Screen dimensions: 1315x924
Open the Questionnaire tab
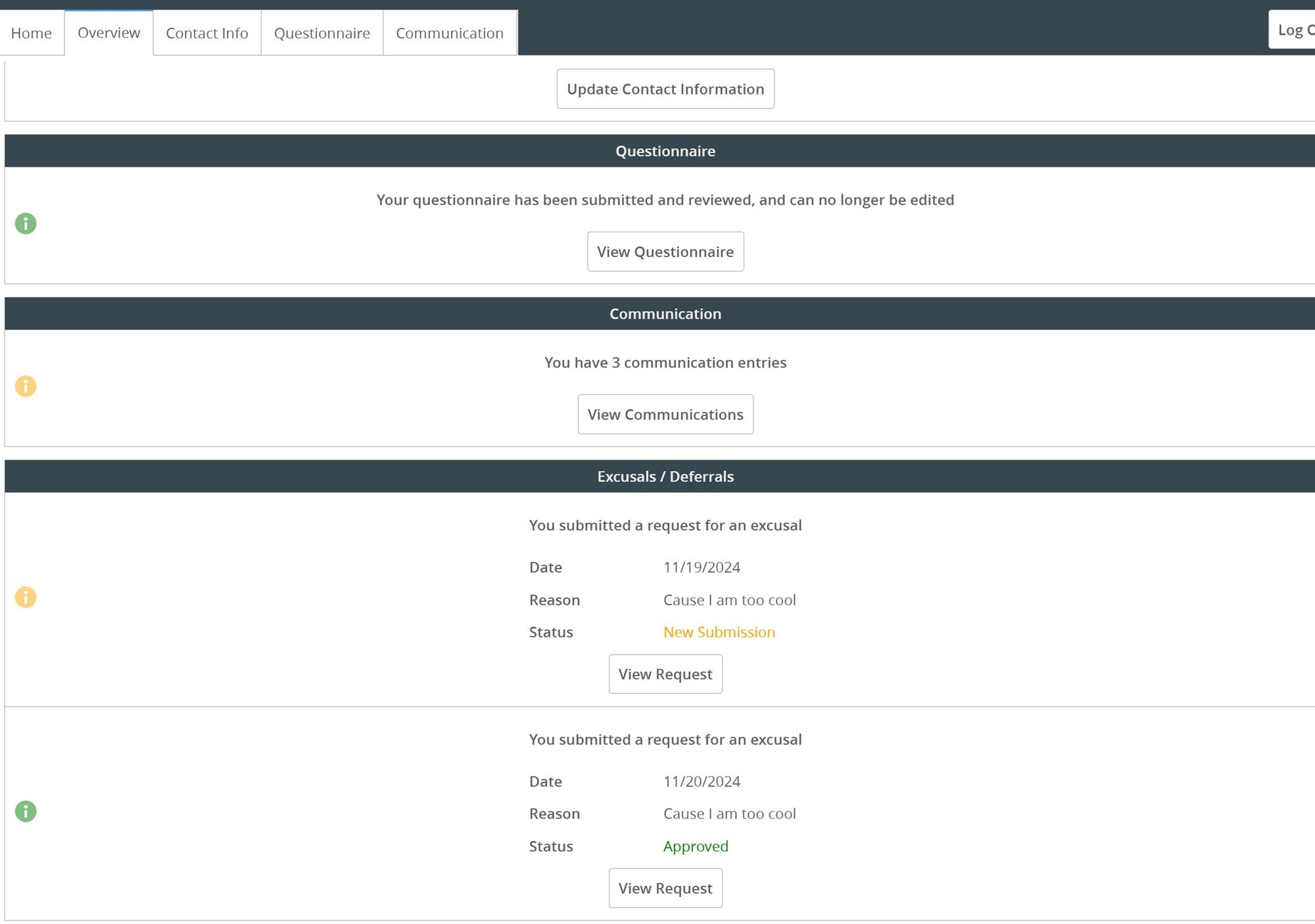[321, 32]
